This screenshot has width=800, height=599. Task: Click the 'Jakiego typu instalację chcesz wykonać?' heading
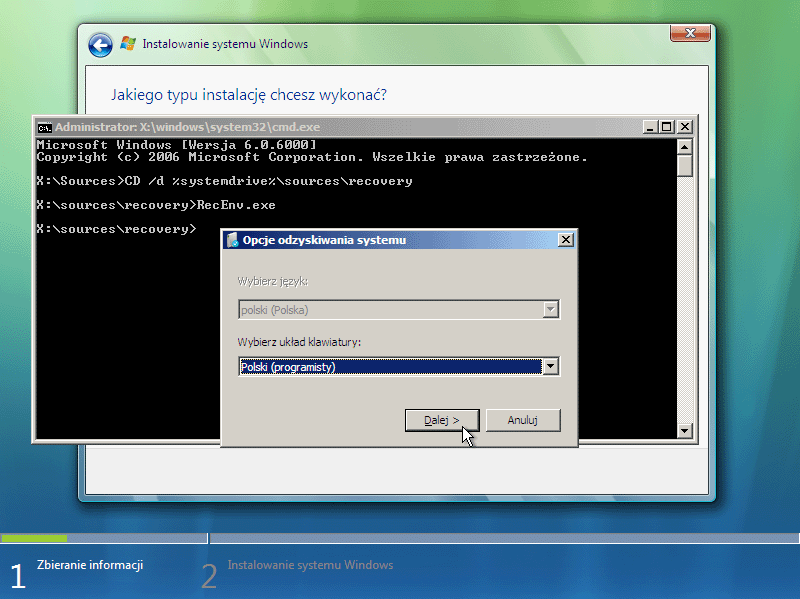[249, 95]
